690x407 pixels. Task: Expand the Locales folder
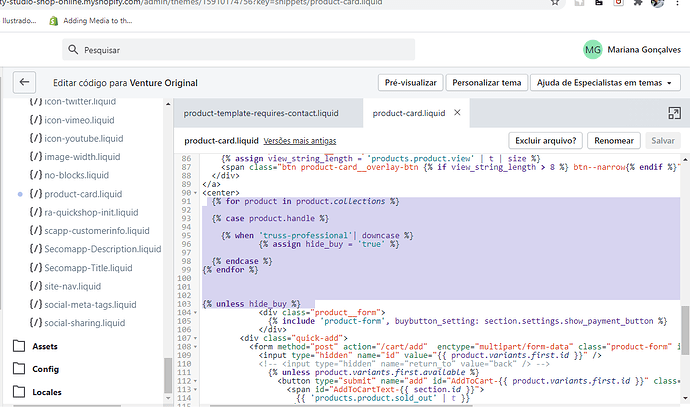tap(48, 392)
